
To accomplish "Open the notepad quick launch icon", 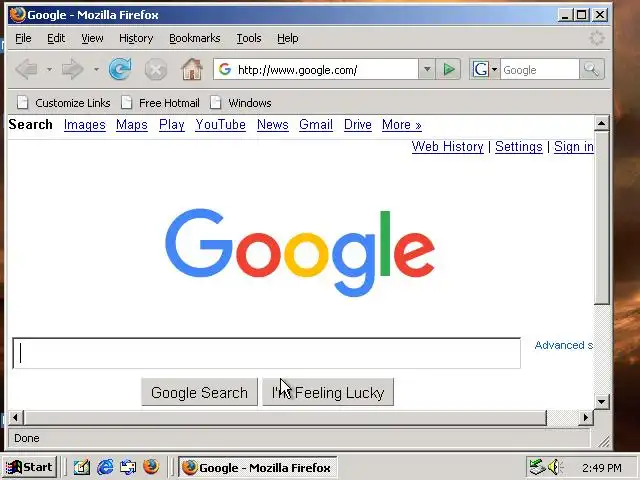I will [x=82, y=467].
